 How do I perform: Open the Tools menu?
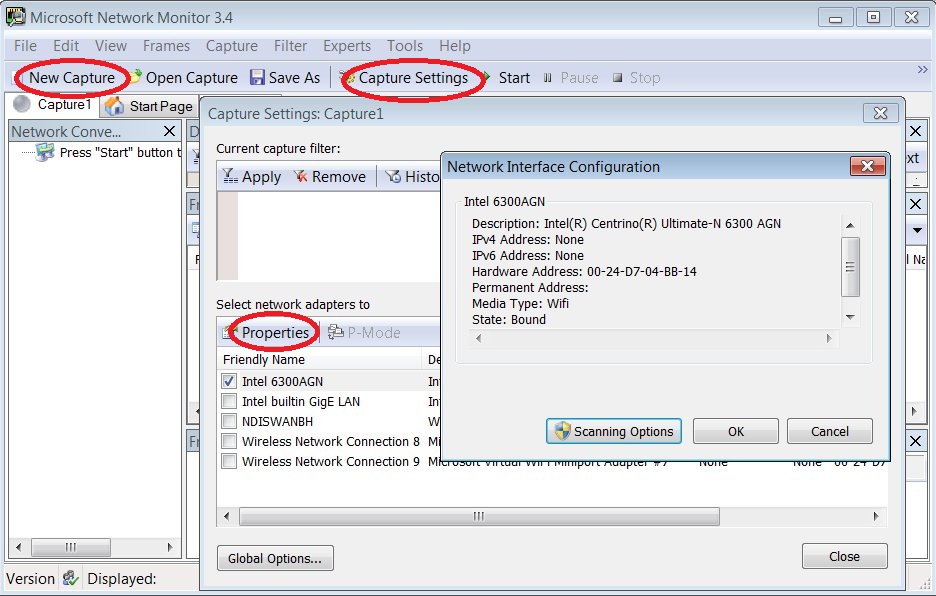pyautogui.click(x=405, y=46)
